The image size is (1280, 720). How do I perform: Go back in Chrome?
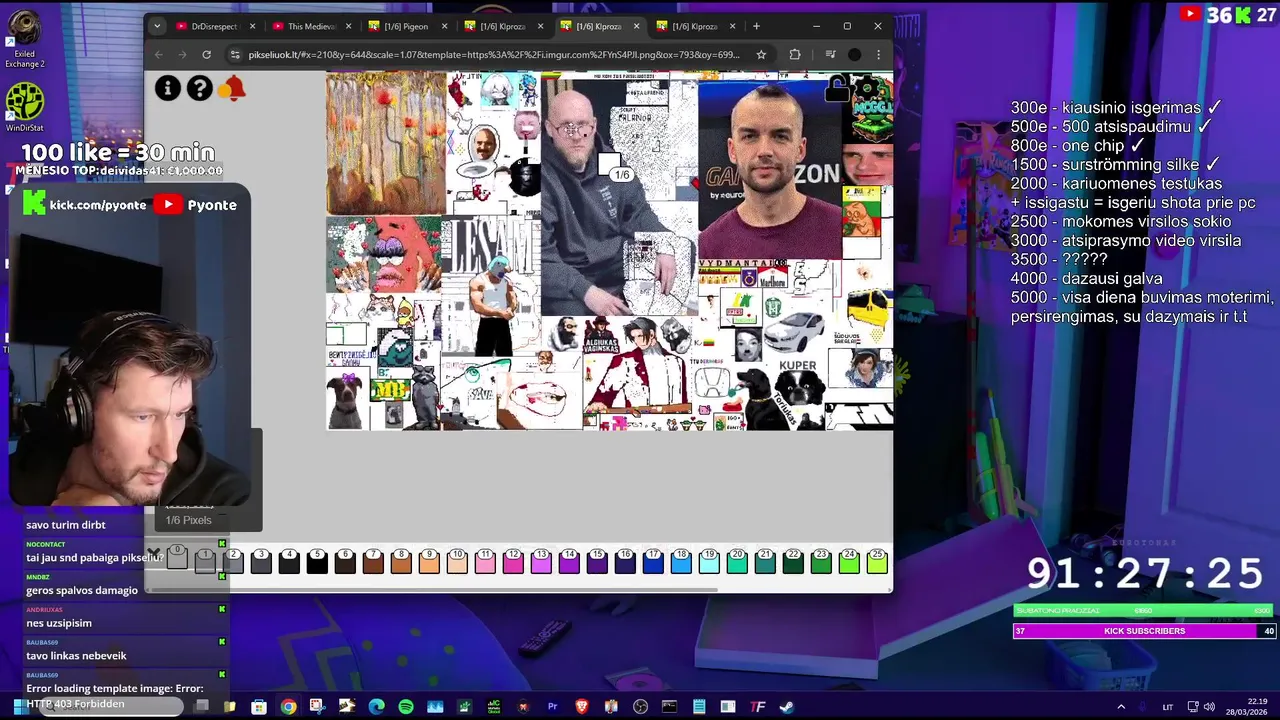tap(158, 55)
